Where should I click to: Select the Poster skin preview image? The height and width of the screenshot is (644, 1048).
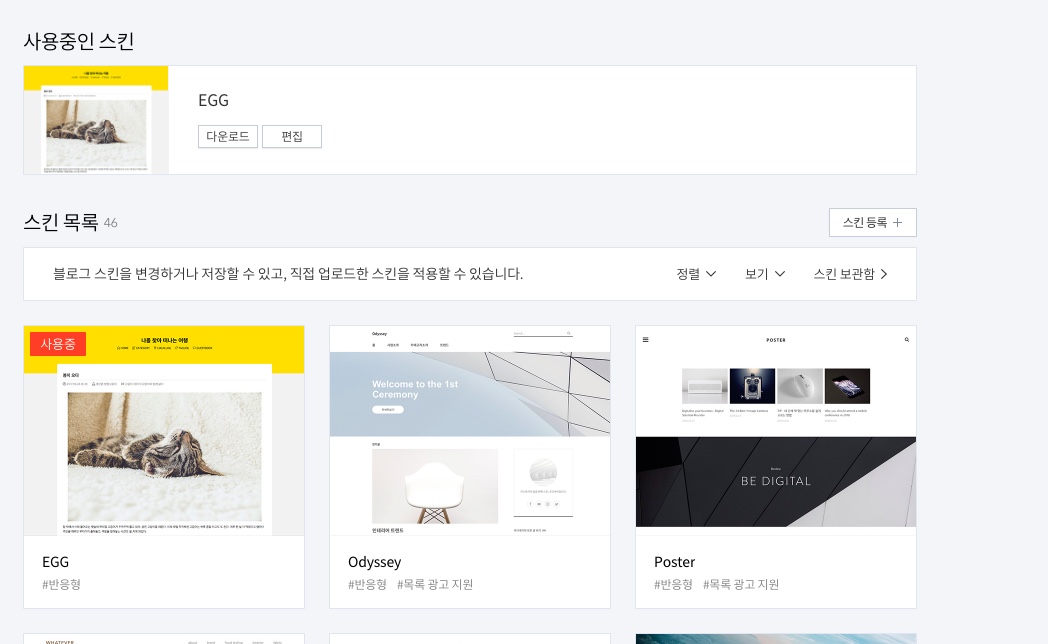click(776, 430)
